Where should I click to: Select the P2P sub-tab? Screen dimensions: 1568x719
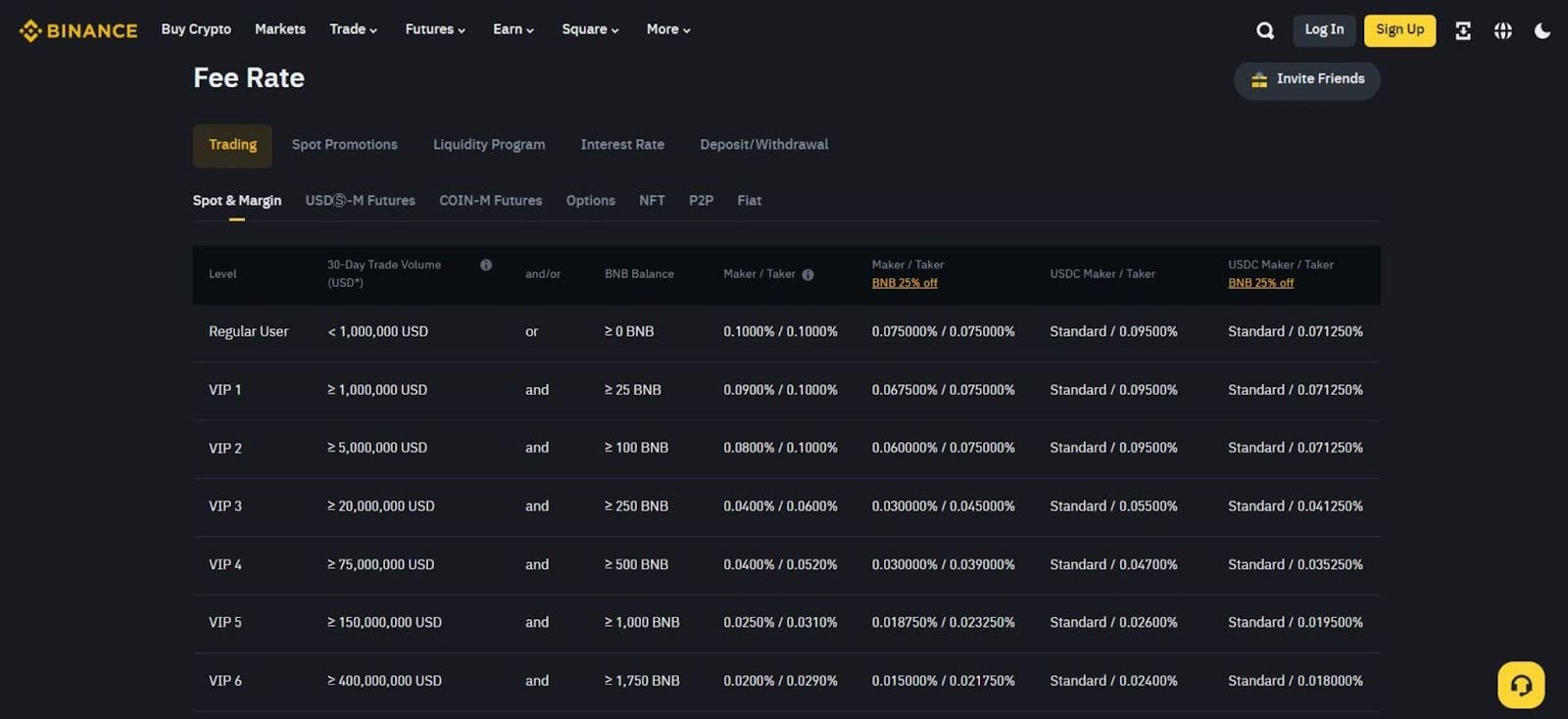[701, 201]
